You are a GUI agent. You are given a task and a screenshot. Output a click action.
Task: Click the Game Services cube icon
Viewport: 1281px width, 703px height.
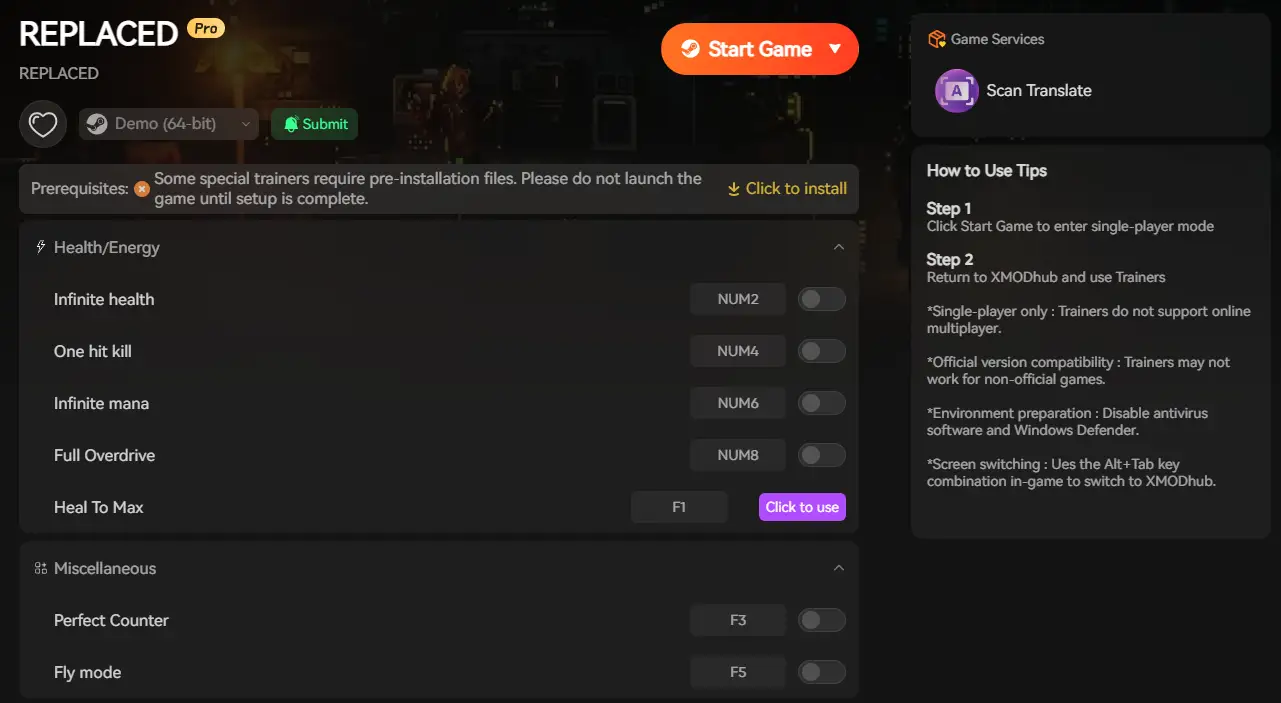(x=937, y=39)
